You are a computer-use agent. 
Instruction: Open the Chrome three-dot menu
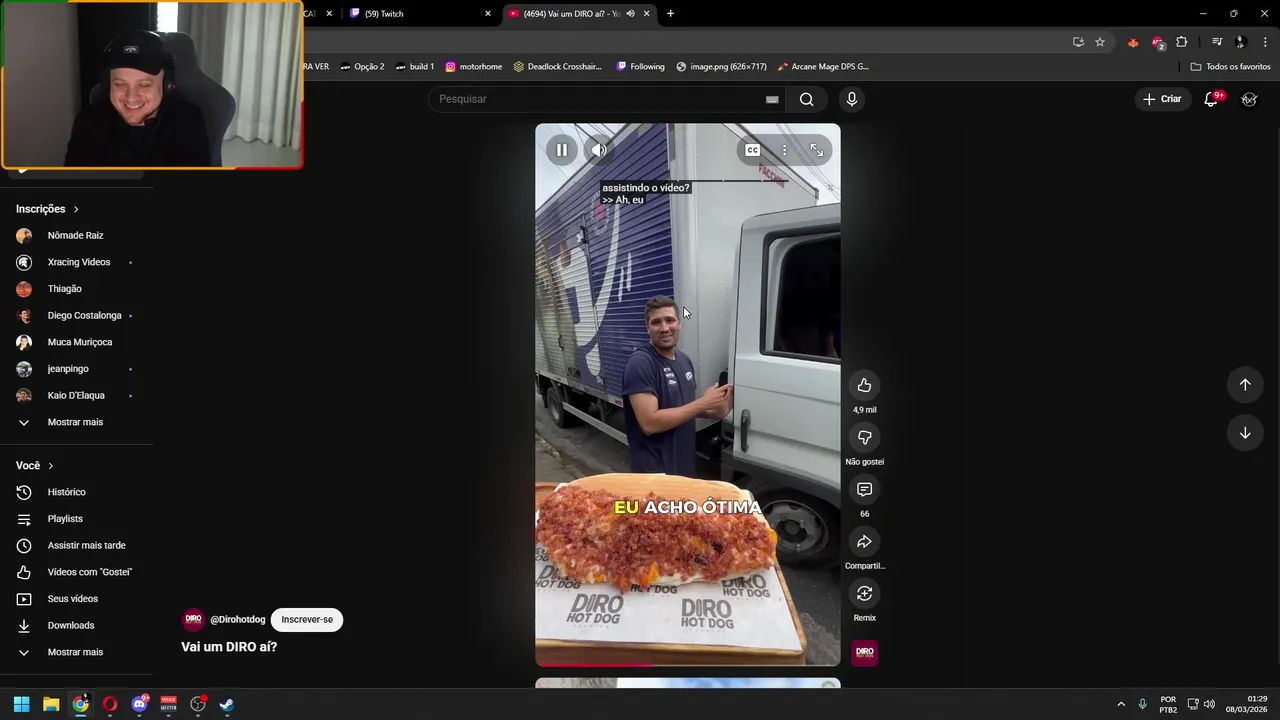1265,42
